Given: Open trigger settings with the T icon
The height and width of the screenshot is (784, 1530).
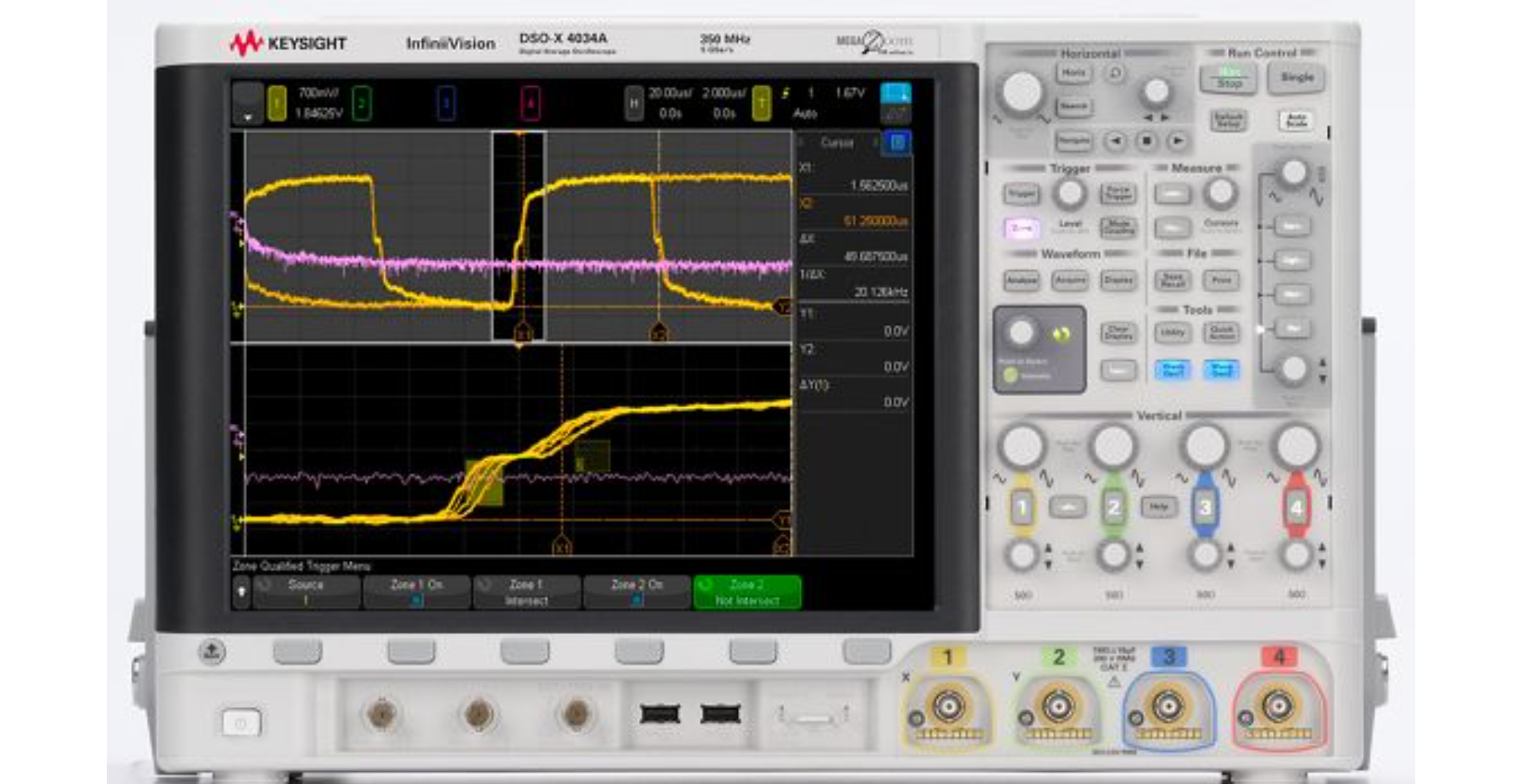Looking at the screenshot, I should coord(763,103).
